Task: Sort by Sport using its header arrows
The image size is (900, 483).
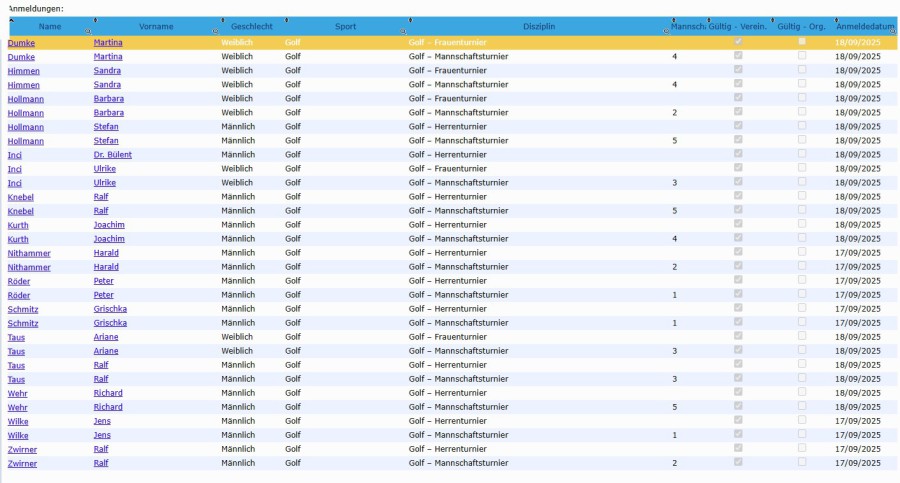Action: (287, 20)
